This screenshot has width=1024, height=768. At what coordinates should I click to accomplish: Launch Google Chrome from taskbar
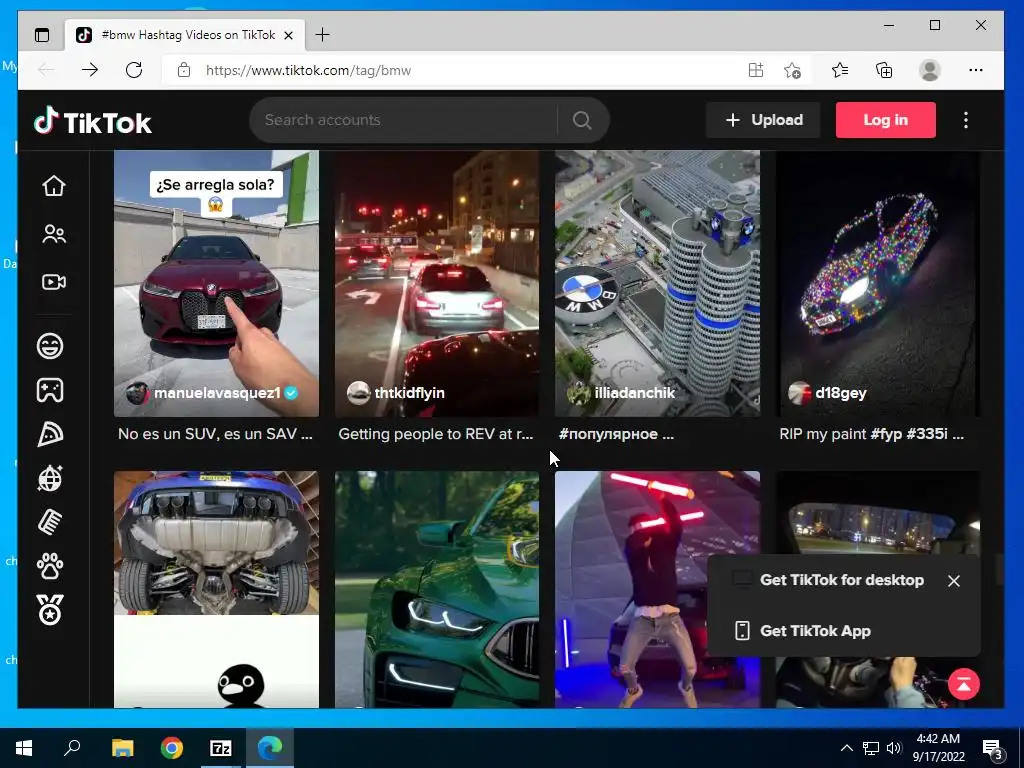pos(172,748)
